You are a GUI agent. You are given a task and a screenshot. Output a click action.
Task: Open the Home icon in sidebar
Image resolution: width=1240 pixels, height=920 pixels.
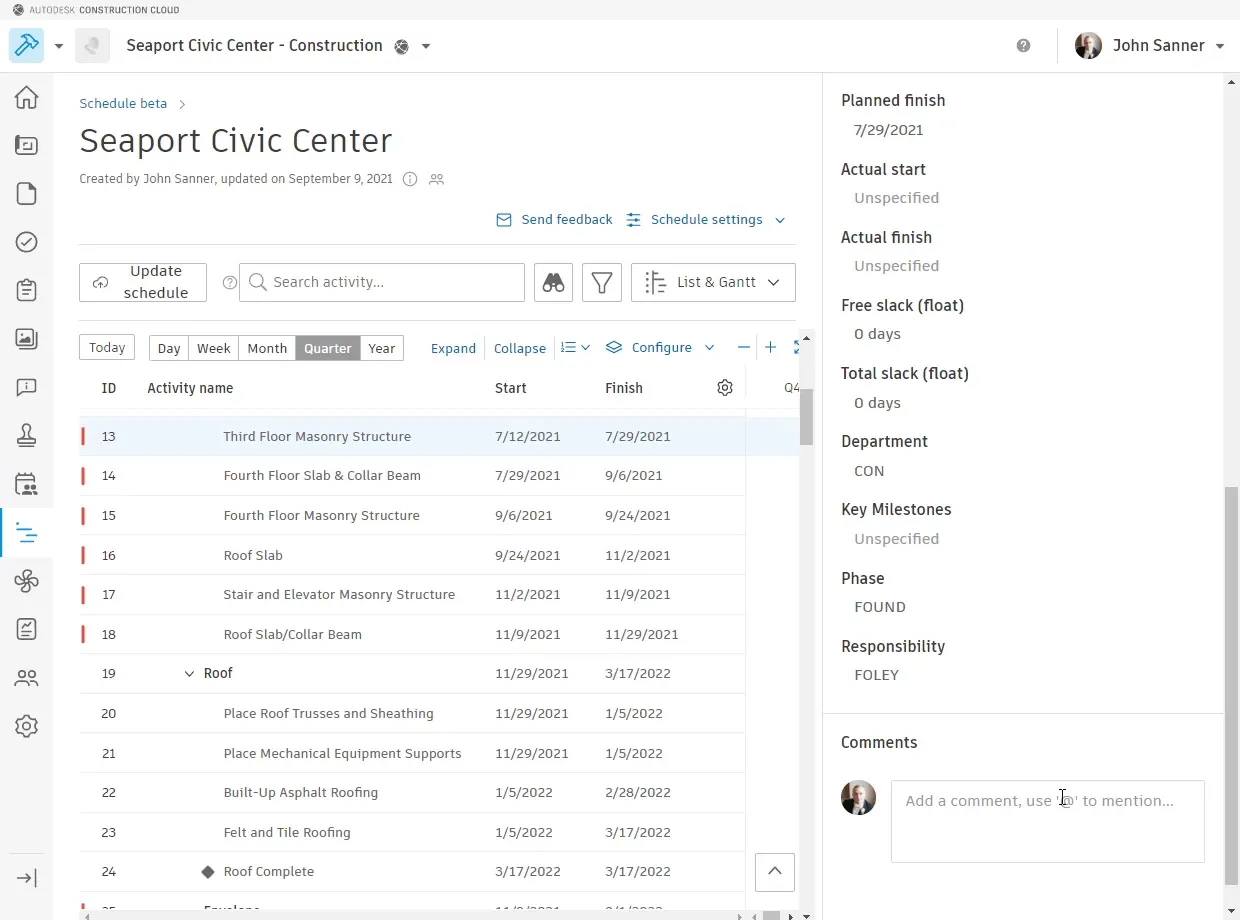pos(26,97)
